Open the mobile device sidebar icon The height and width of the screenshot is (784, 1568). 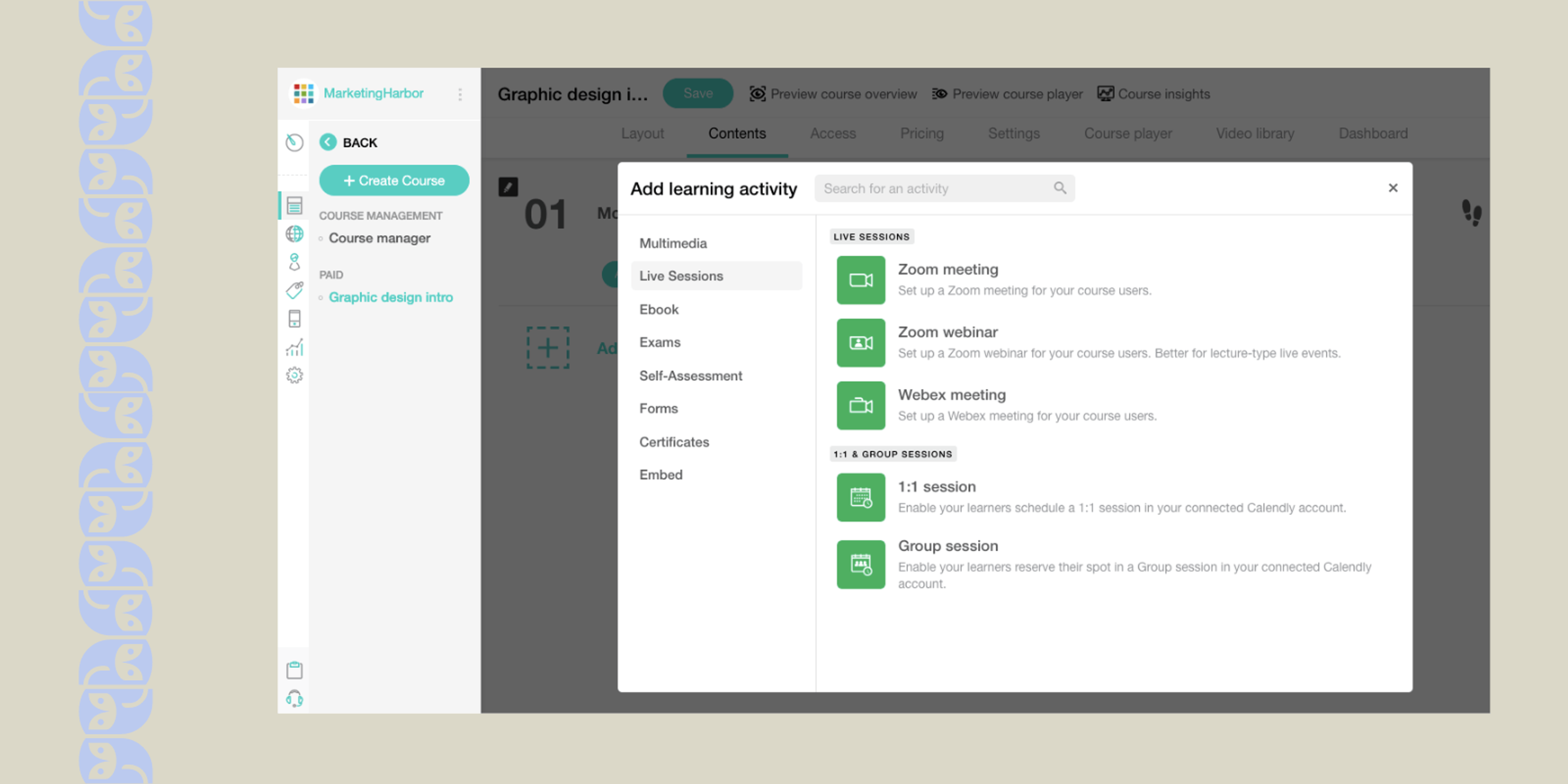point(294,318)
